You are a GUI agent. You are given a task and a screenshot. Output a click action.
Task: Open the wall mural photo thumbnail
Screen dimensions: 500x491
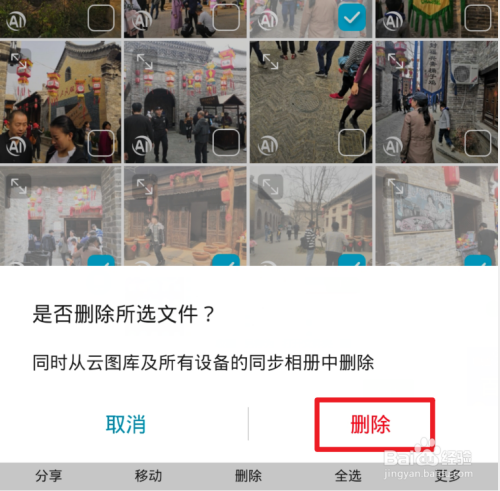coord(437,216)
